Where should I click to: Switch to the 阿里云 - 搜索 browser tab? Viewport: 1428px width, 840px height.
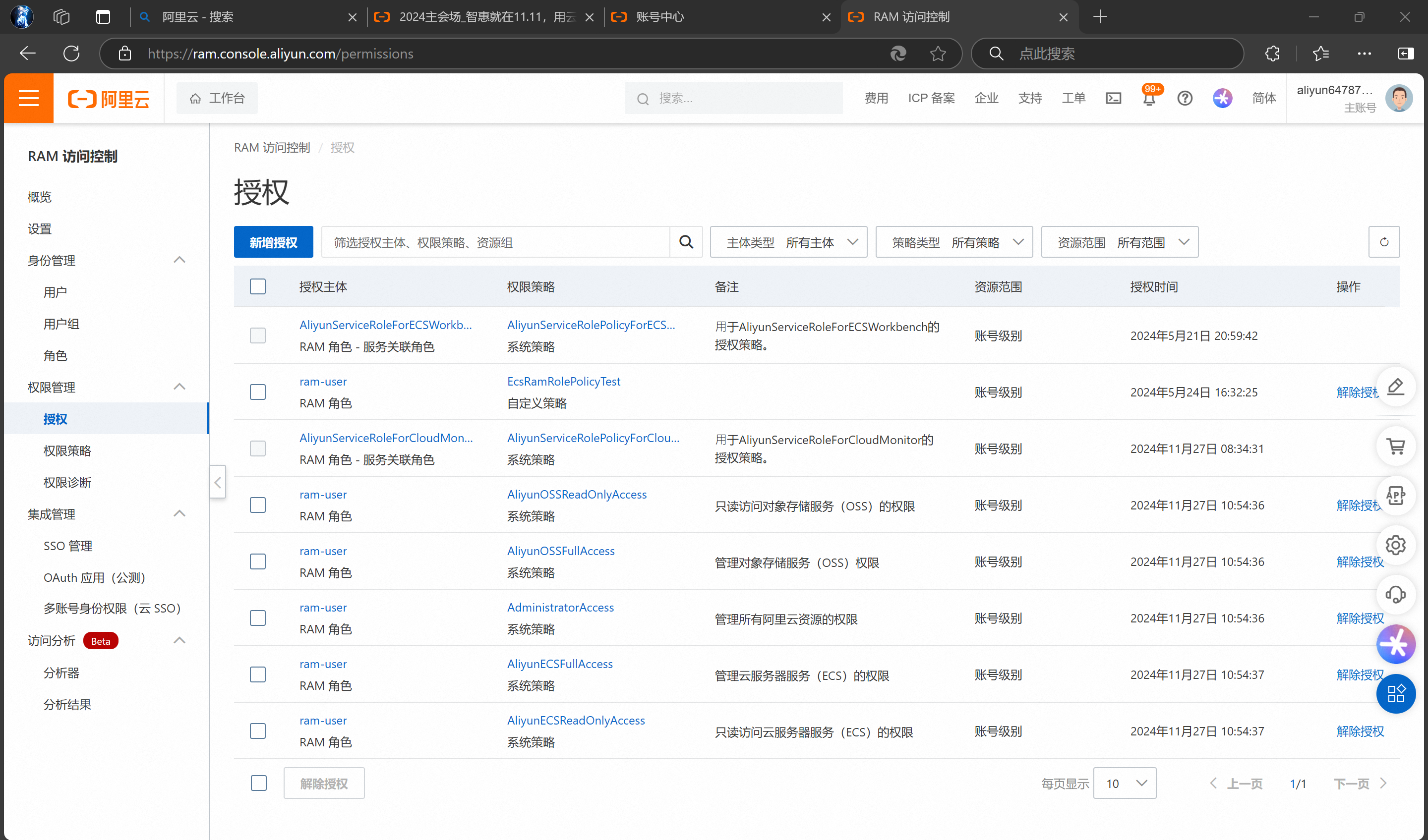pyautogui.click(x=248, y=17)
